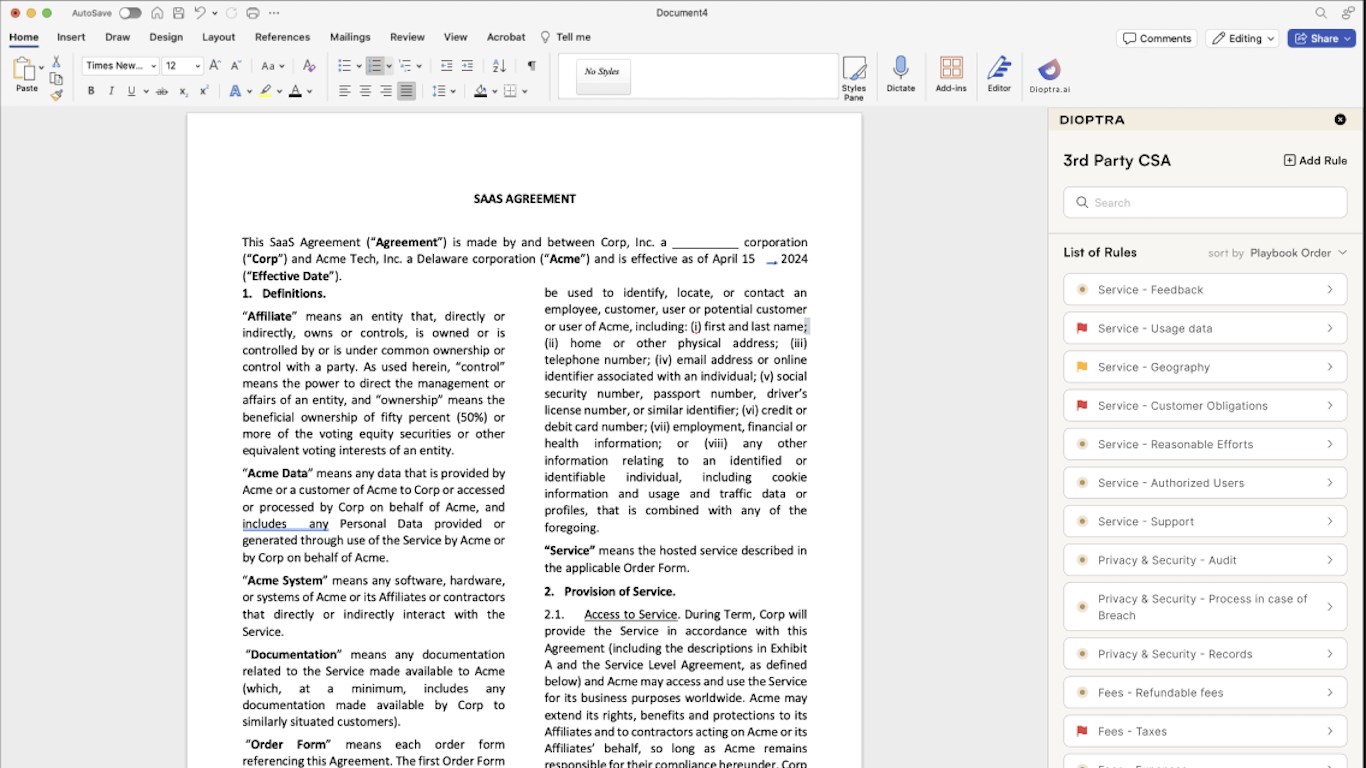Open the font name dropdown

[153, 66]
